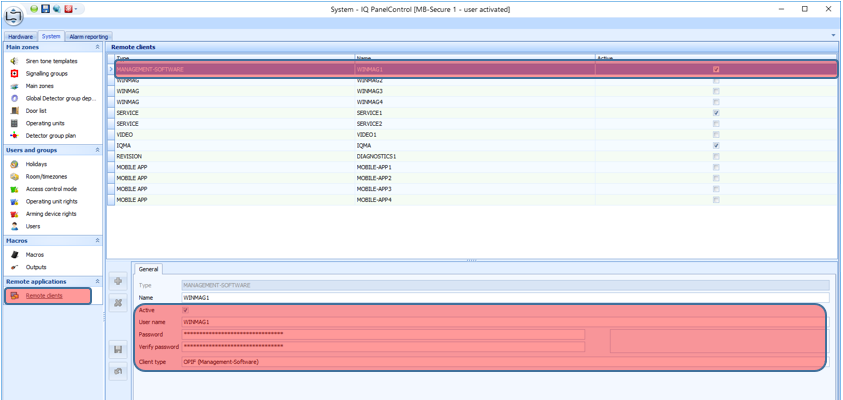Toggle Active checkbox for SERVICE2 row
Image resolution: width=843 pixels, height=400 pixels.
(x=716, y=124)
